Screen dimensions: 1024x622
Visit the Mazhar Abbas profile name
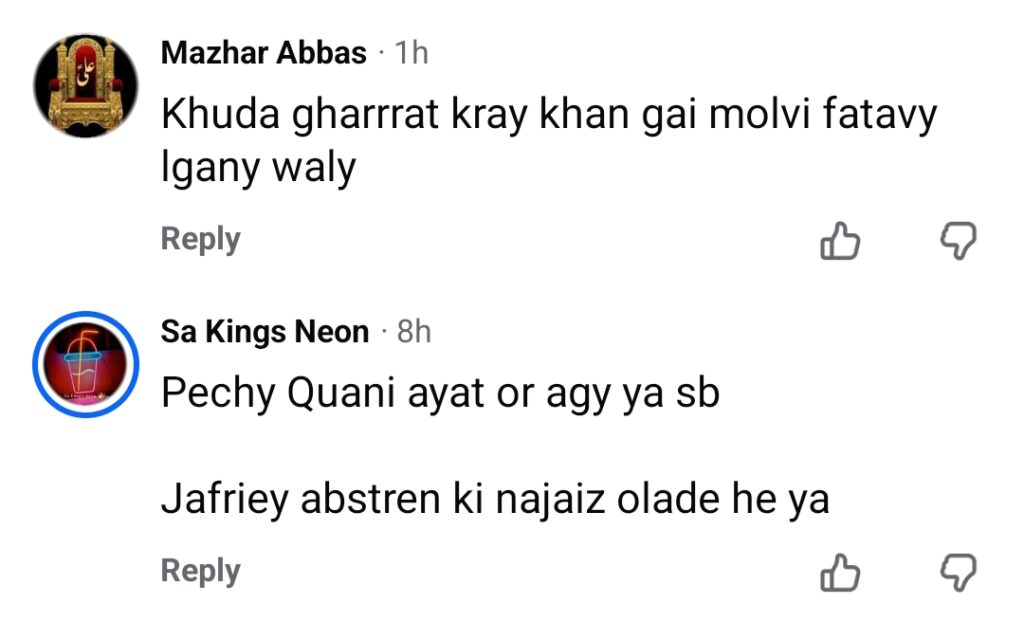[x=264, y=53]
